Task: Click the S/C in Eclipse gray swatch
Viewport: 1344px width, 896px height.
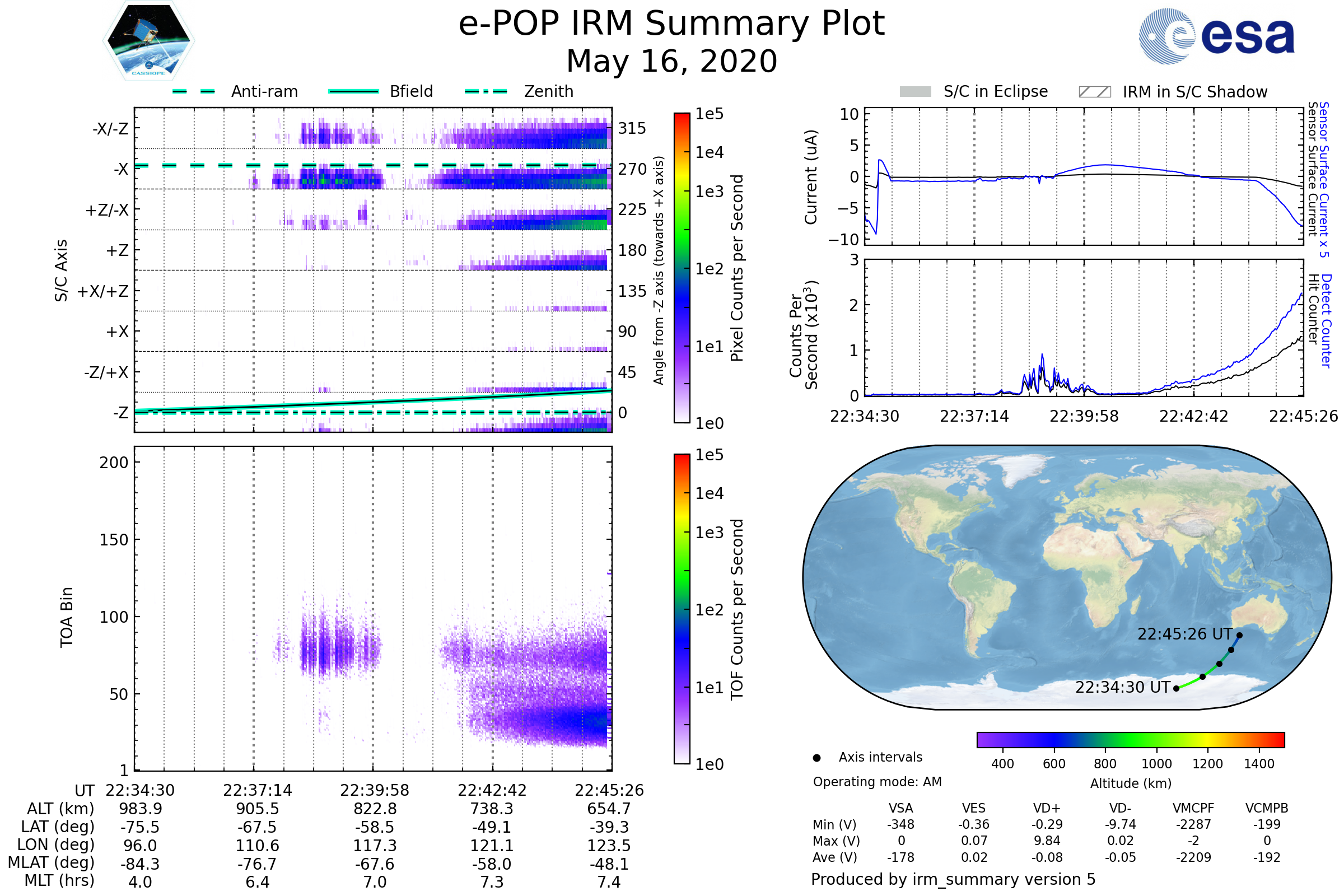Action: pyautogui.click(x=916, y=92)
